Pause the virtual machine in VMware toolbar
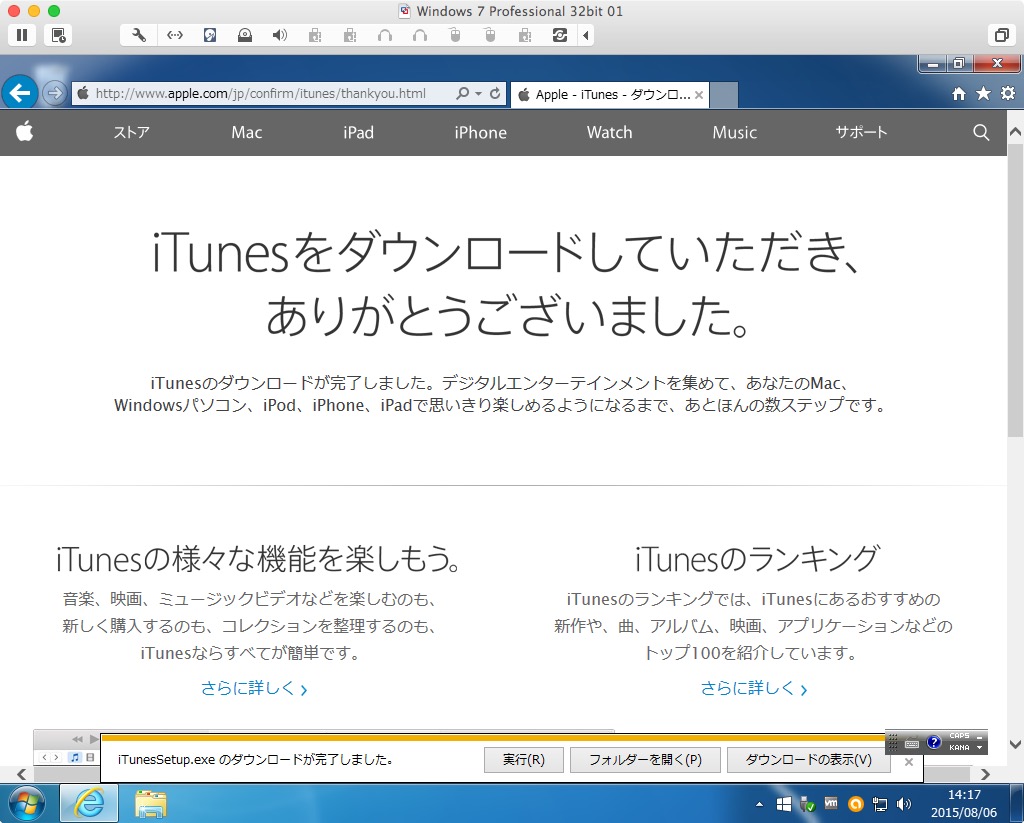 [22, 35]
